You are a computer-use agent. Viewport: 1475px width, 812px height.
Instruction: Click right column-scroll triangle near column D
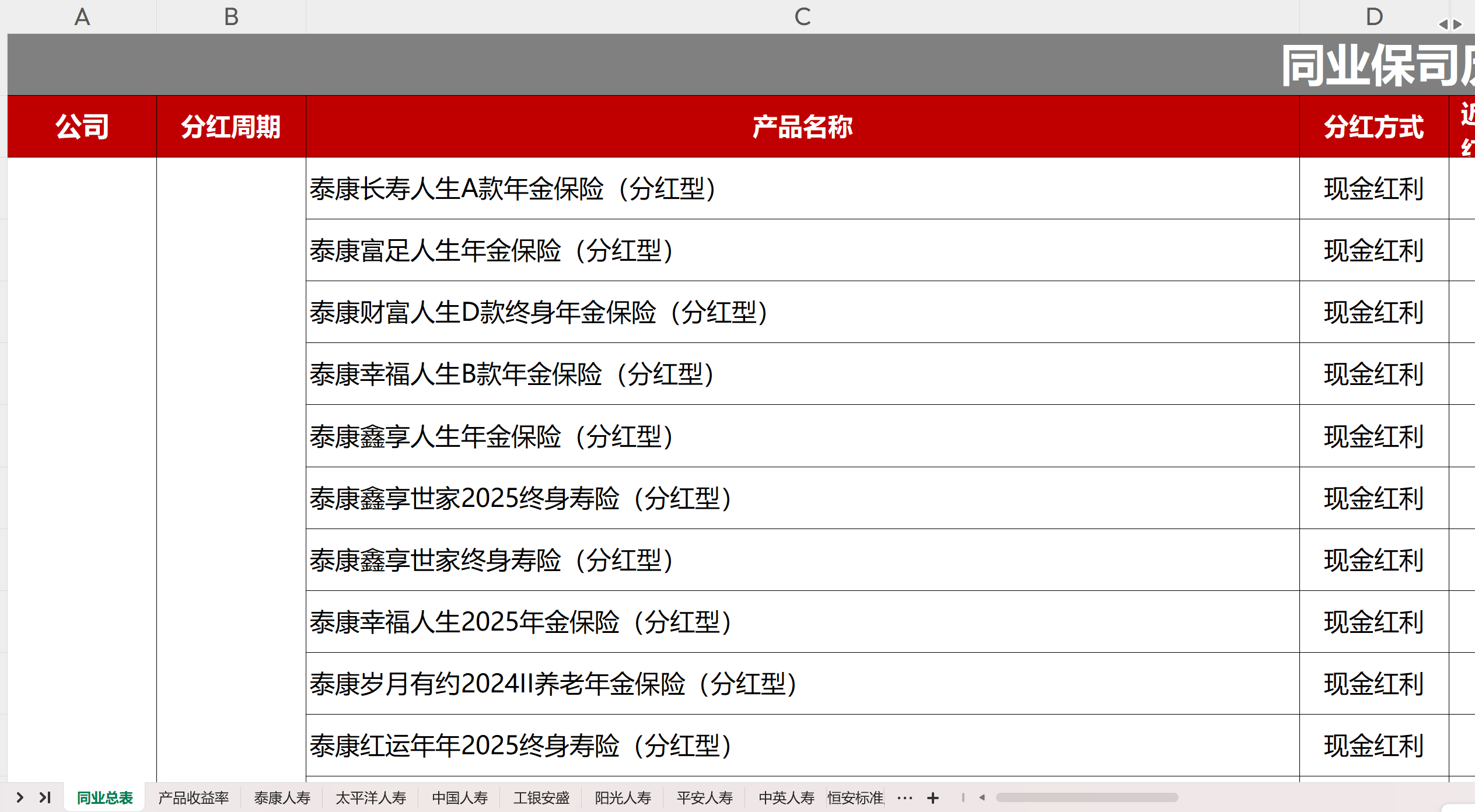tap(1458, 24)
